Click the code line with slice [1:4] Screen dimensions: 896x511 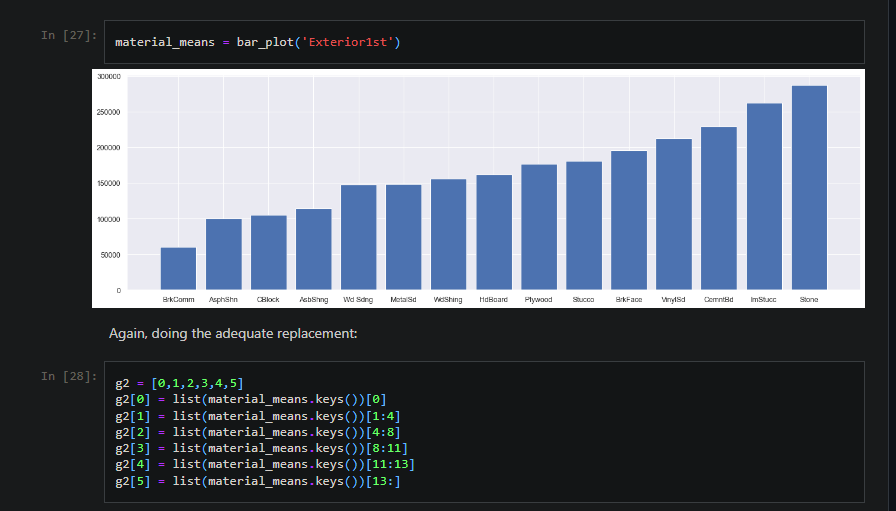[x=258, y=416]
